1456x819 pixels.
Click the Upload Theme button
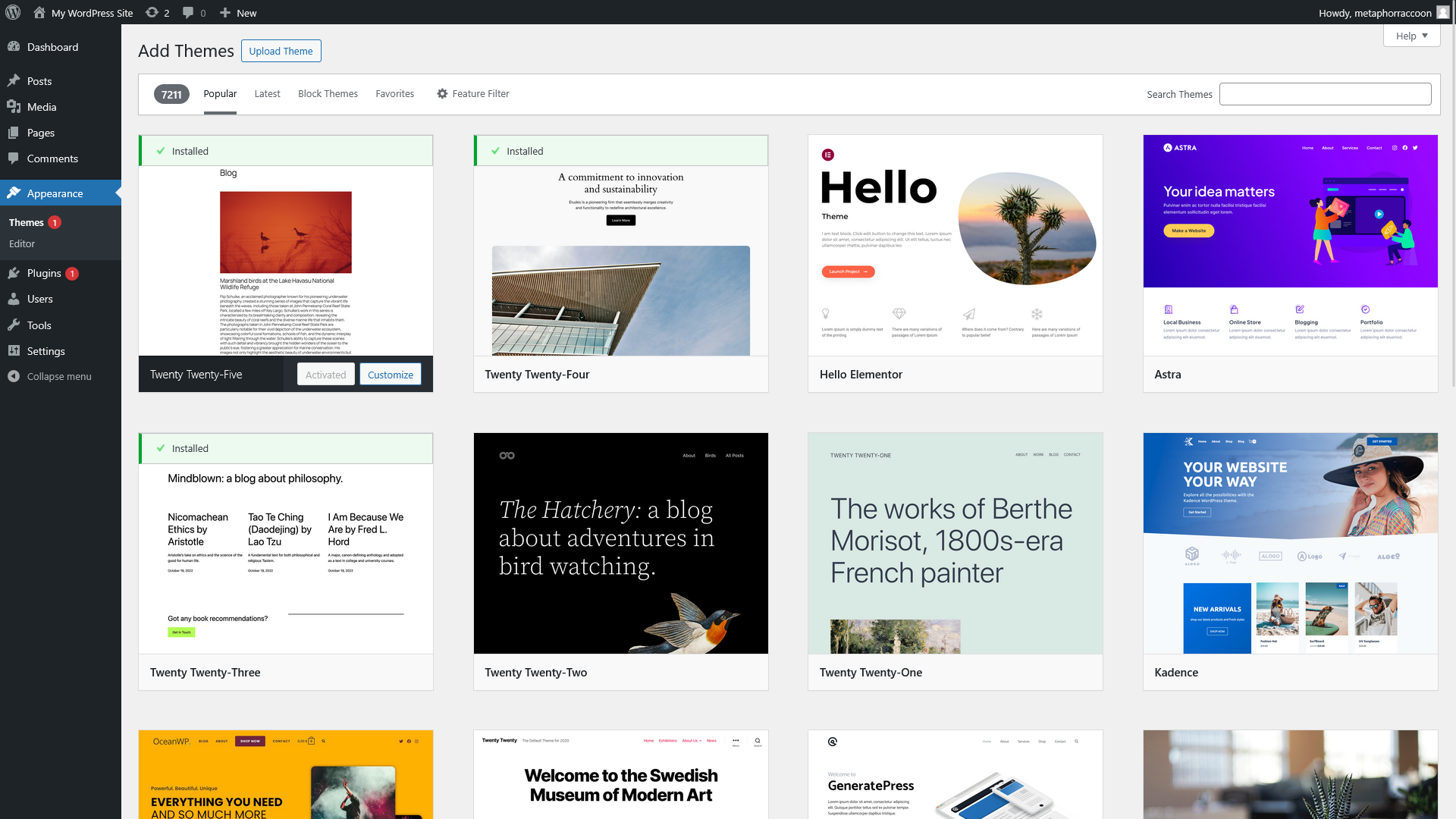click(281, 51)
